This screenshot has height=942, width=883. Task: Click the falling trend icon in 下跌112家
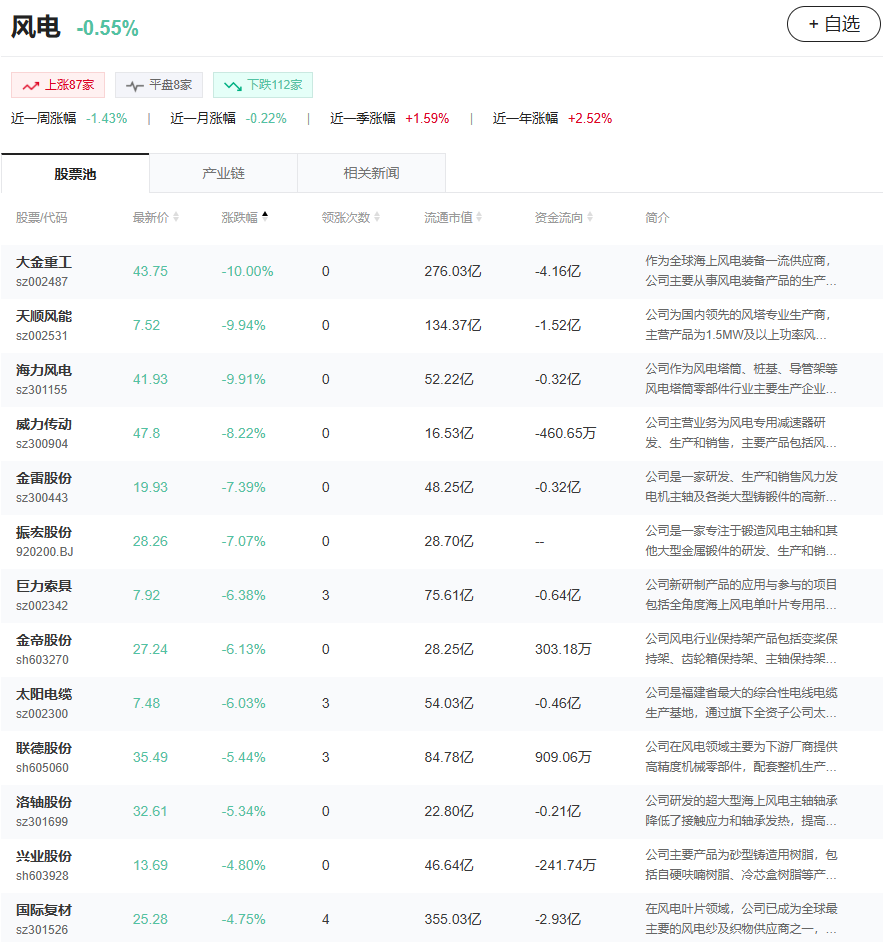pyautogui.click(x=232, y=86)
